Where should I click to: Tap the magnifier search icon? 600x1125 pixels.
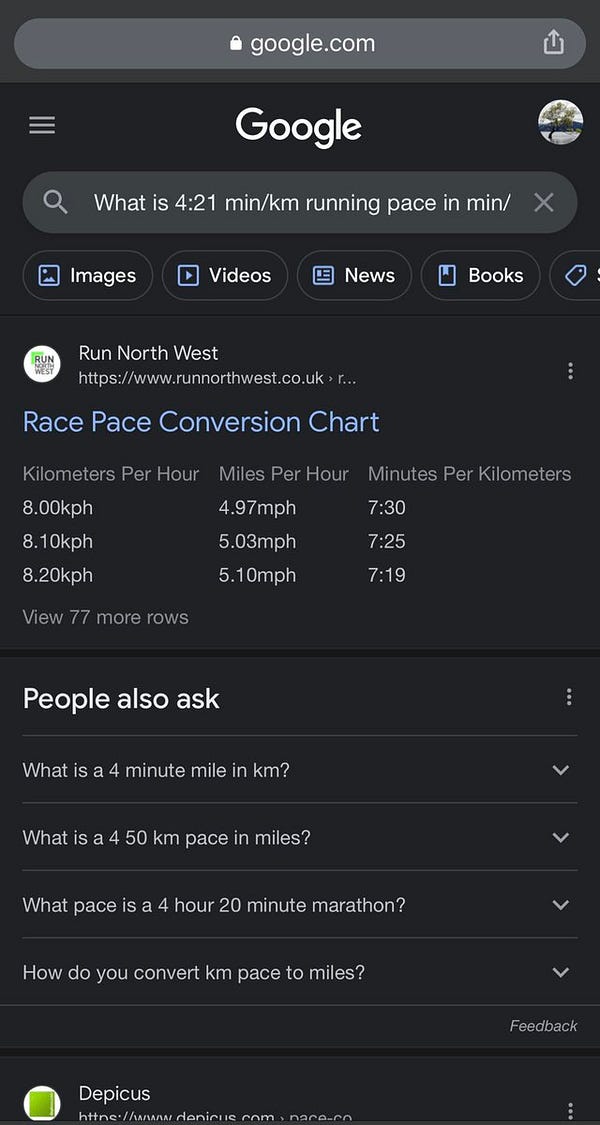[x=55, y=202]
